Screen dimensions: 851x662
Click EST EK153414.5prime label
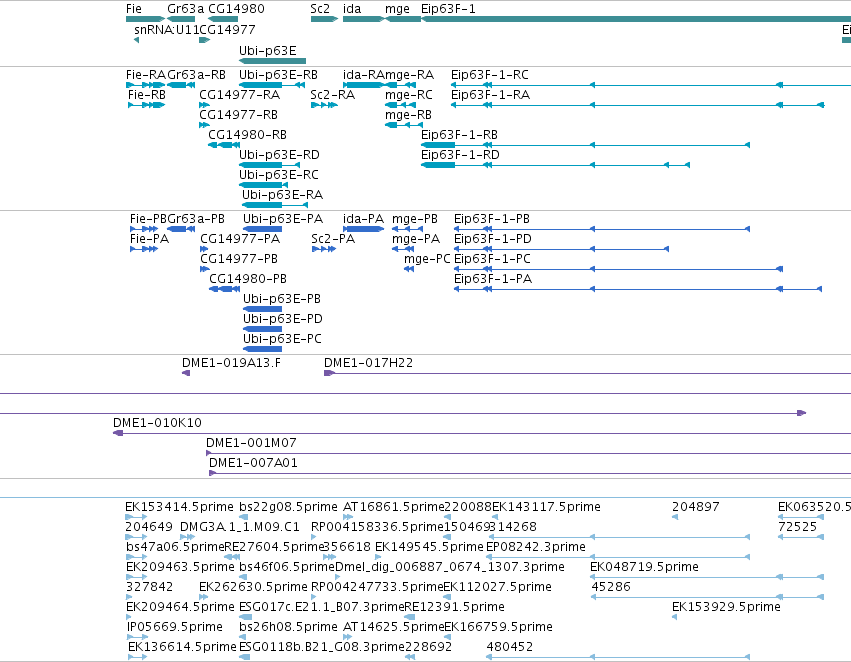tap(180, 507)
